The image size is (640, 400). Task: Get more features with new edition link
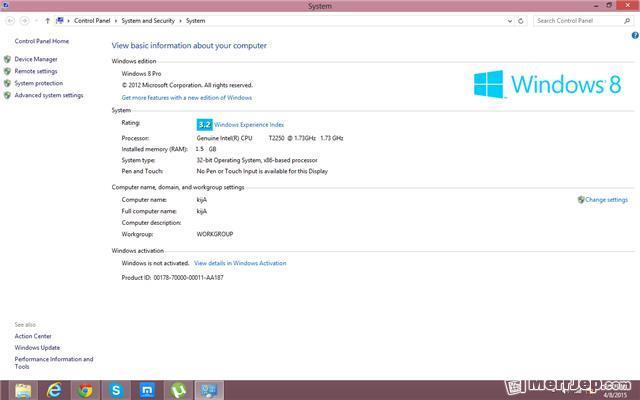tap(187, 98)
